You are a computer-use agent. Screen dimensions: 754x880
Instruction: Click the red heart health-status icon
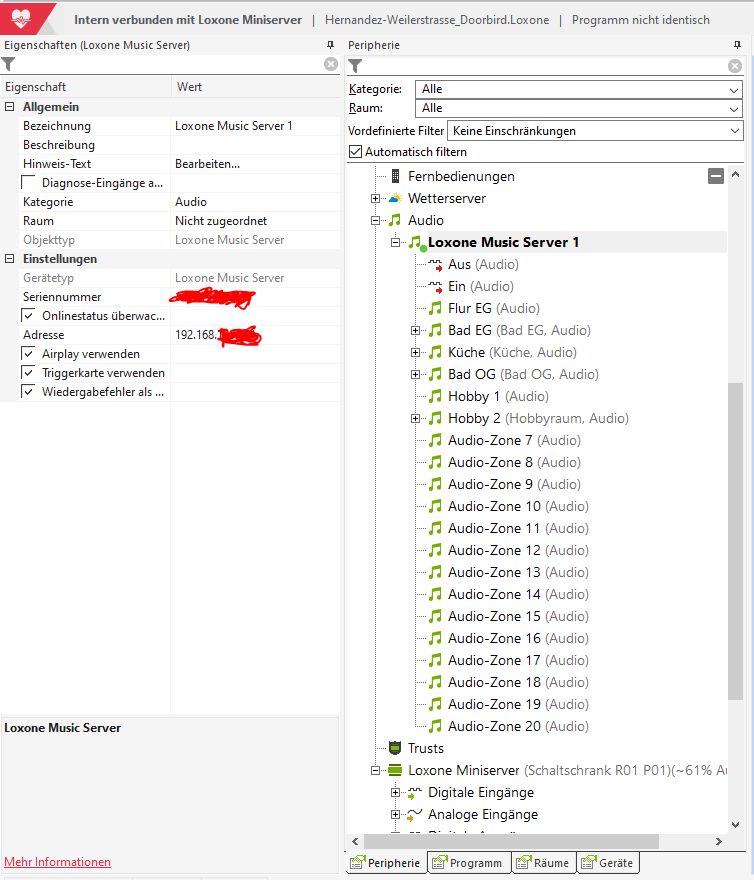click(x=21, y=19)
